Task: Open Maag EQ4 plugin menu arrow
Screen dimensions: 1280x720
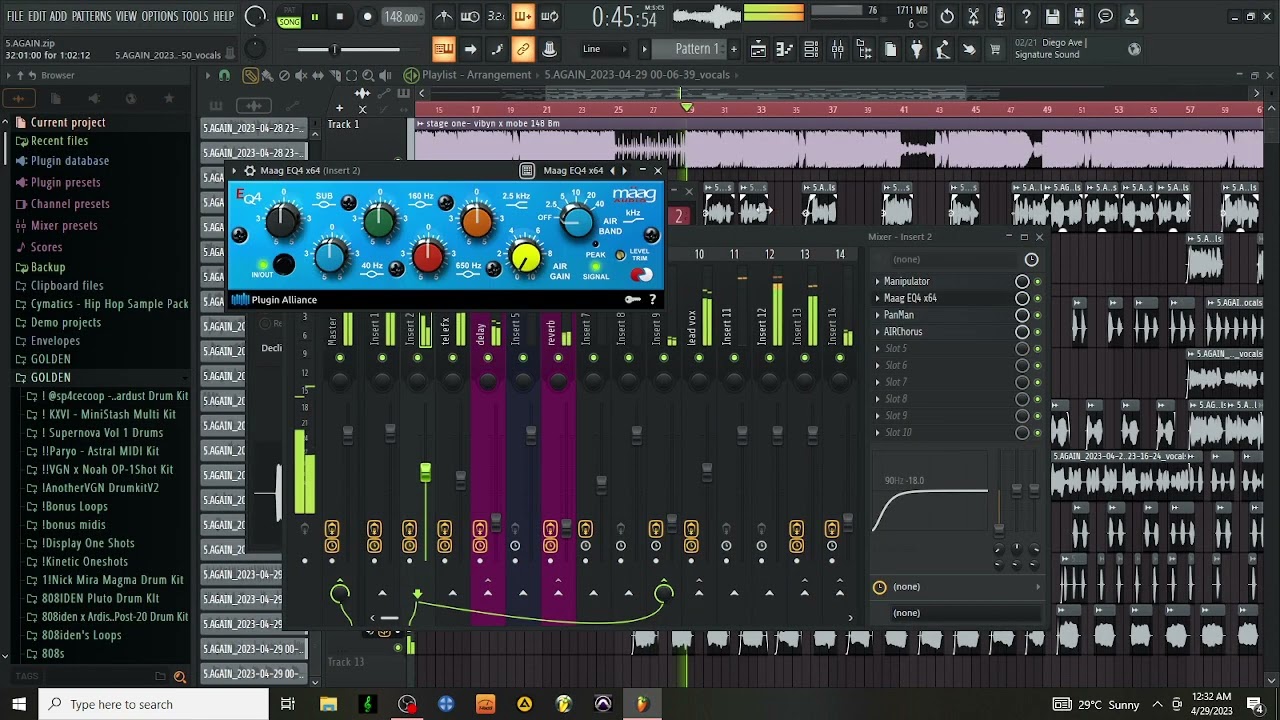Action: click(236, 171)
